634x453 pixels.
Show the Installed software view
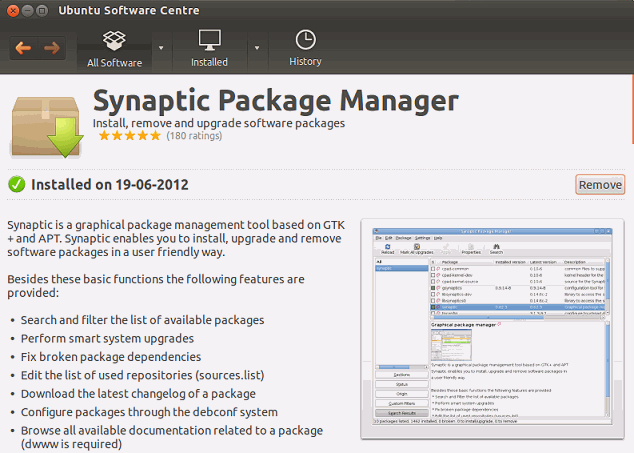point(209,48)
